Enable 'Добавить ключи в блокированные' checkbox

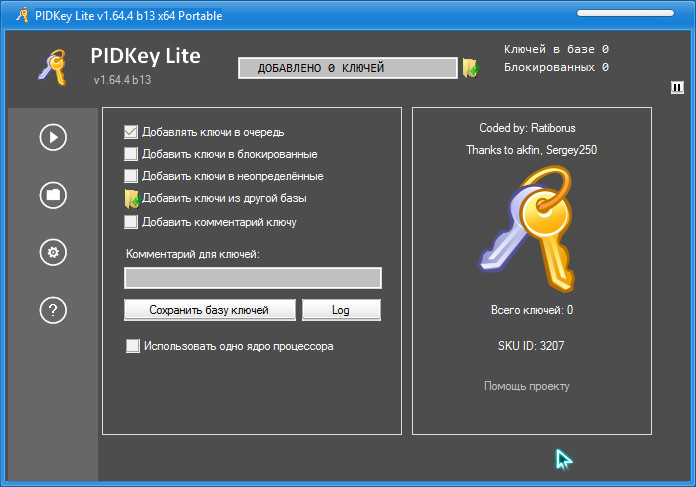point(131,154)
